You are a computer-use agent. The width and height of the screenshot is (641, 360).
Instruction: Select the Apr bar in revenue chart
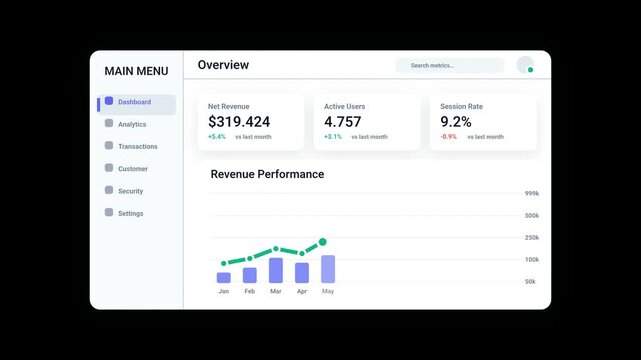pos(302,273)
